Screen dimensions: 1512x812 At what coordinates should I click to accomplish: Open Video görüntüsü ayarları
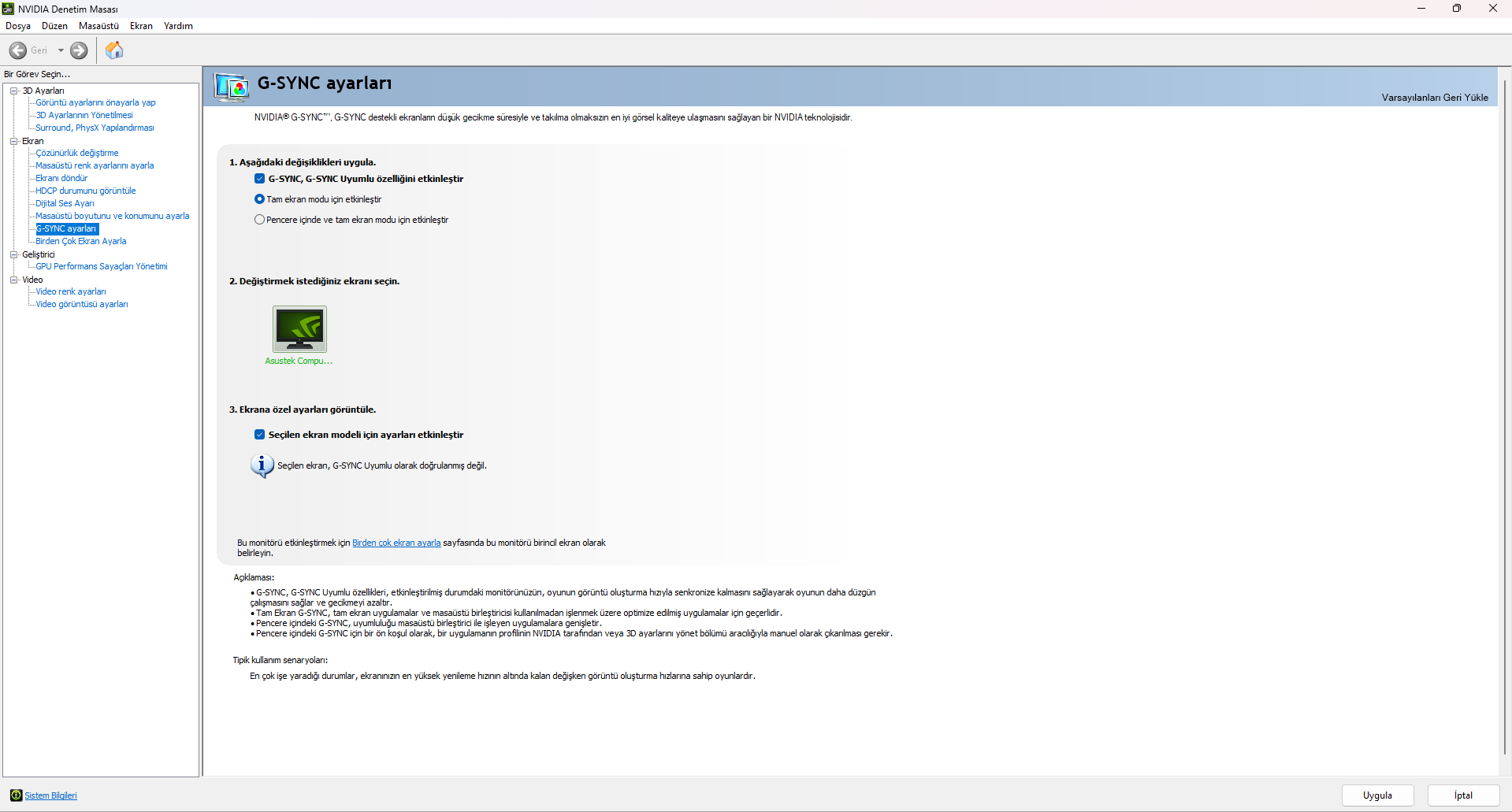pos(82,304)
